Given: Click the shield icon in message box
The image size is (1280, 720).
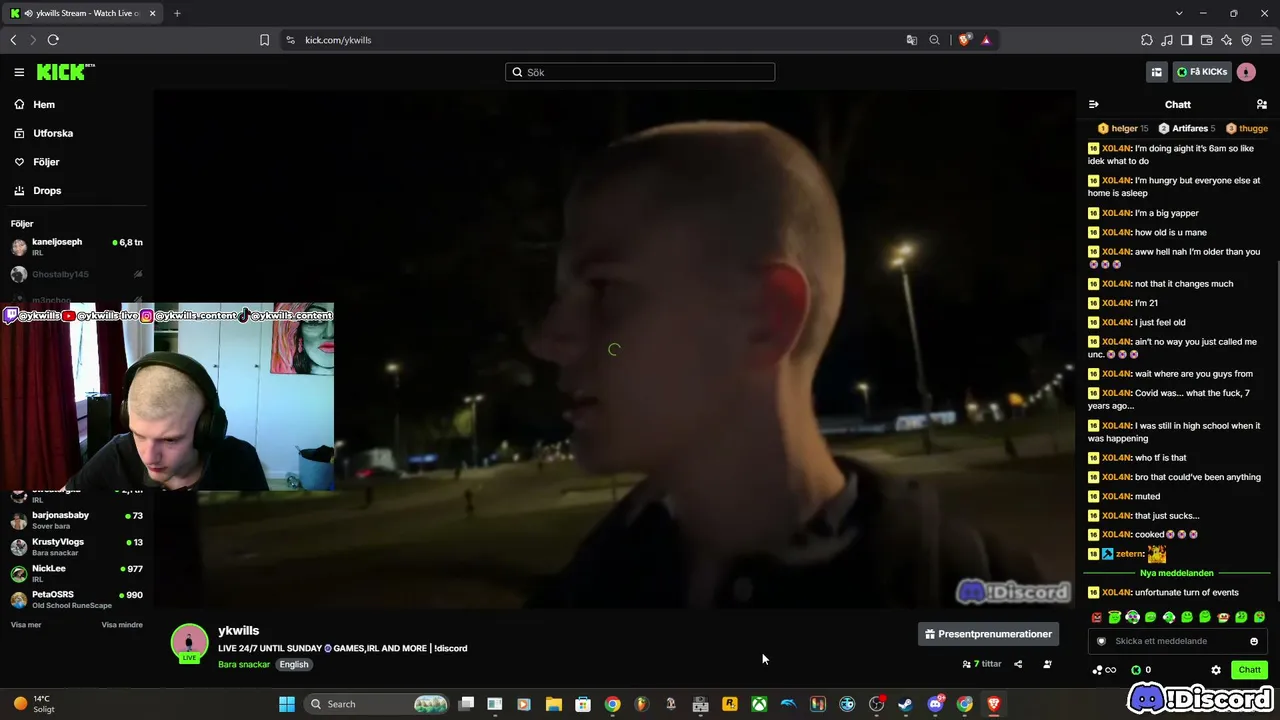Looking at the screenshot, I should coord(1102,641).
